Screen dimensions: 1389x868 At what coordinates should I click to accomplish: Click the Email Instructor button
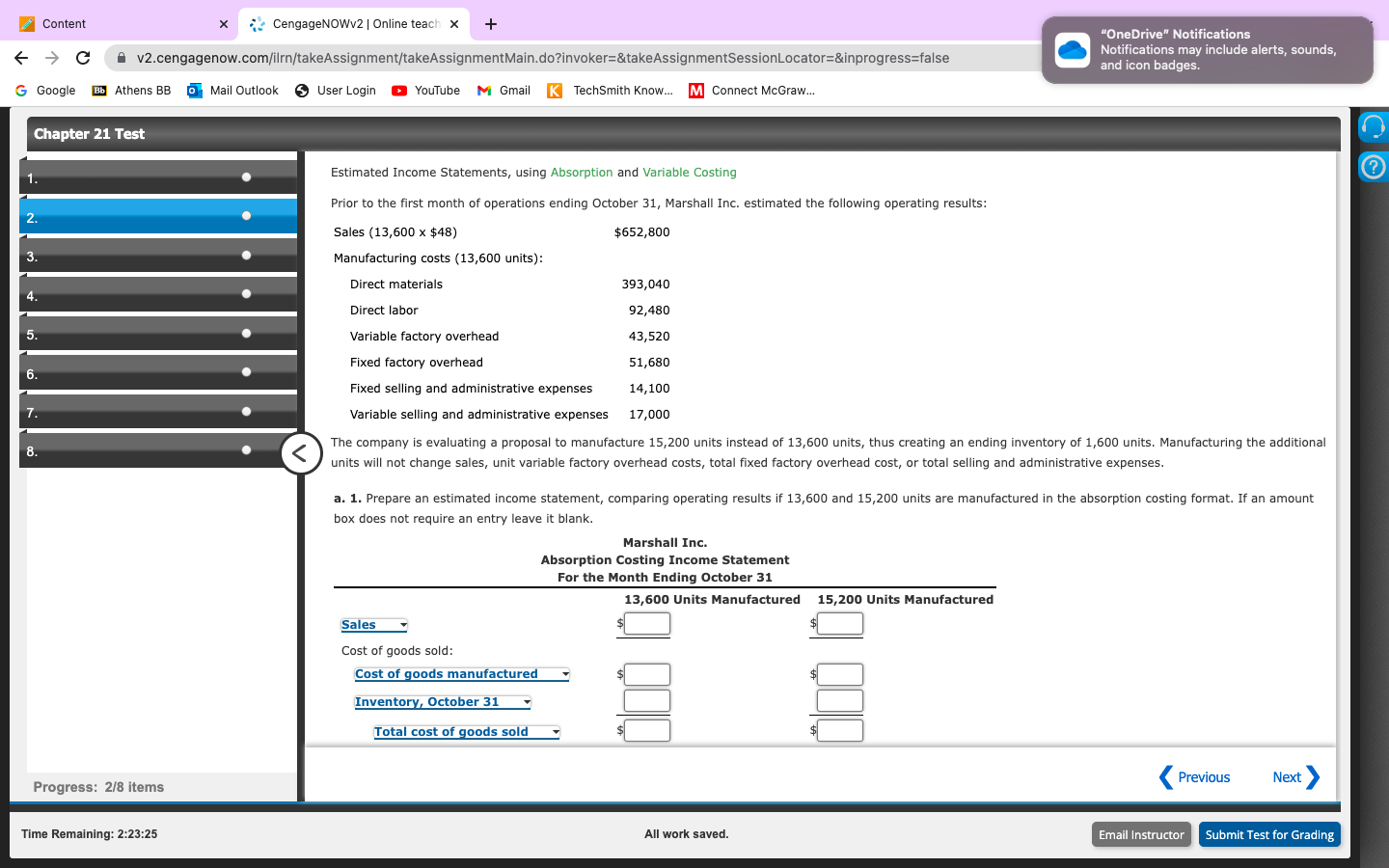tap(1141, 834)
